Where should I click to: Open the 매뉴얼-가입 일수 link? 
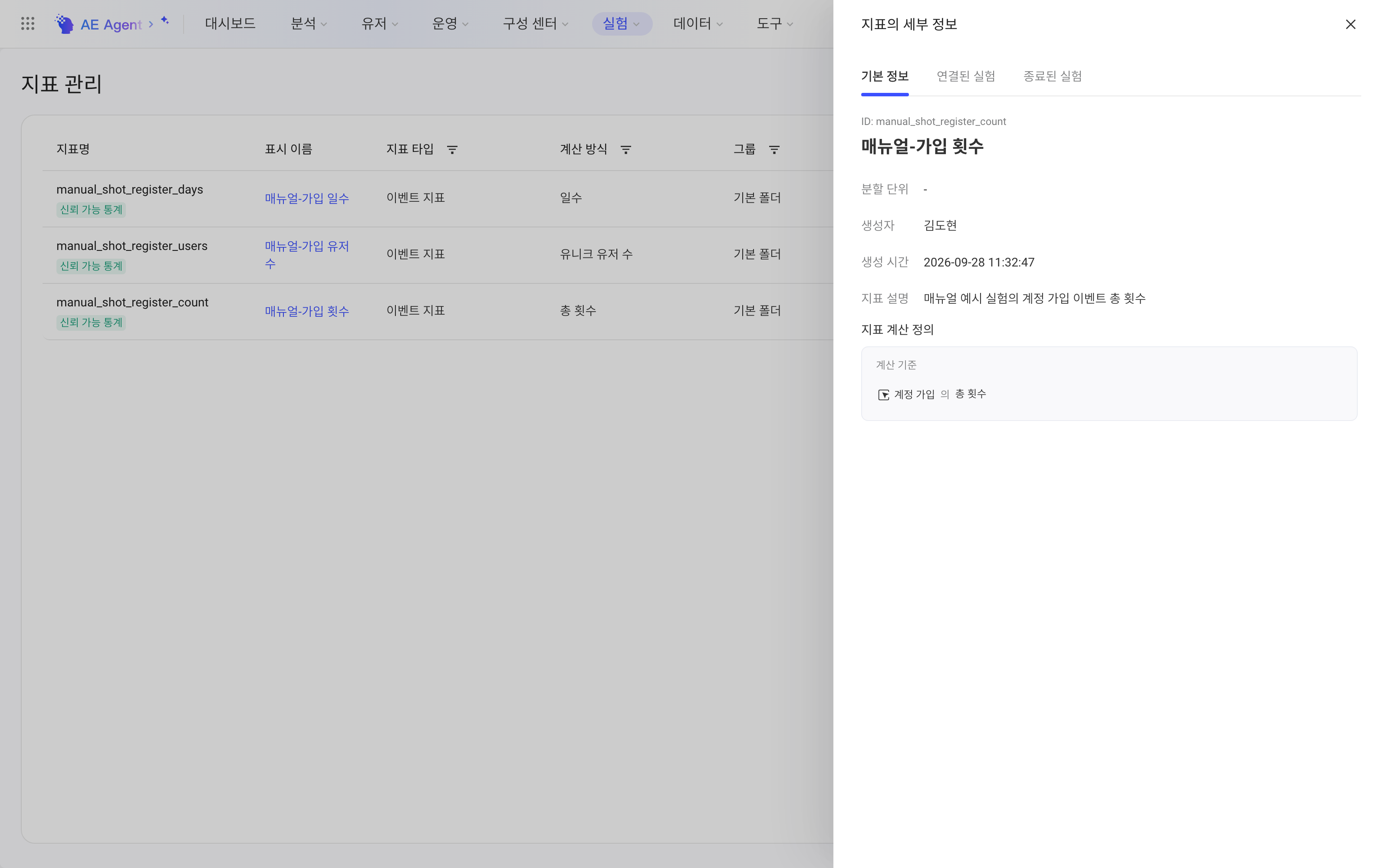pyautogui.click(x=306, y=198)
